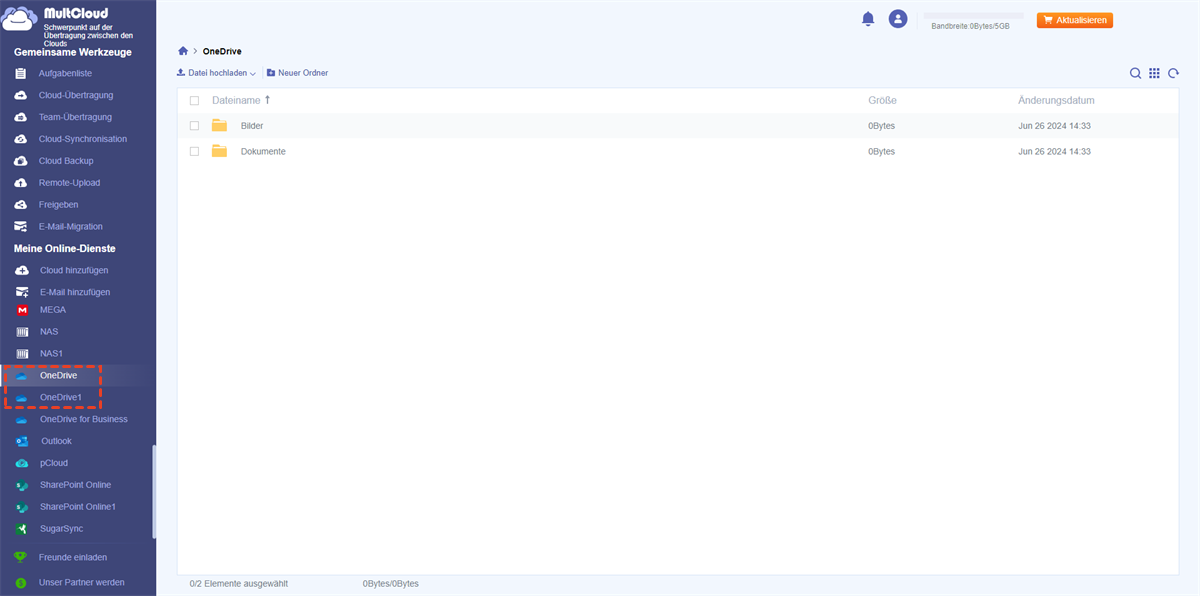Click the sidebar vertical scrollbar

(154, 492)
